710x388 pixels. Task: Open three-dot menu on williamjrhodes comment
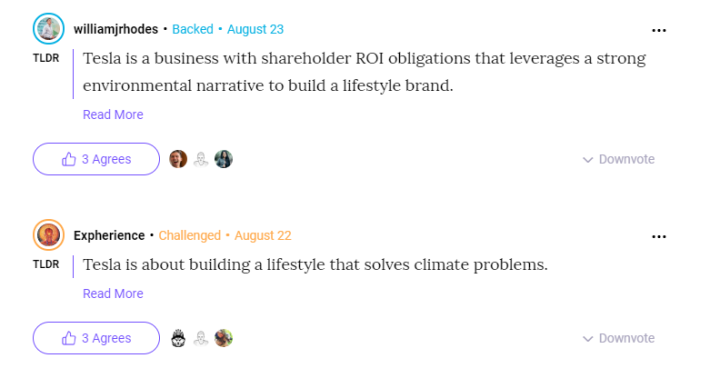pos(659,30)
